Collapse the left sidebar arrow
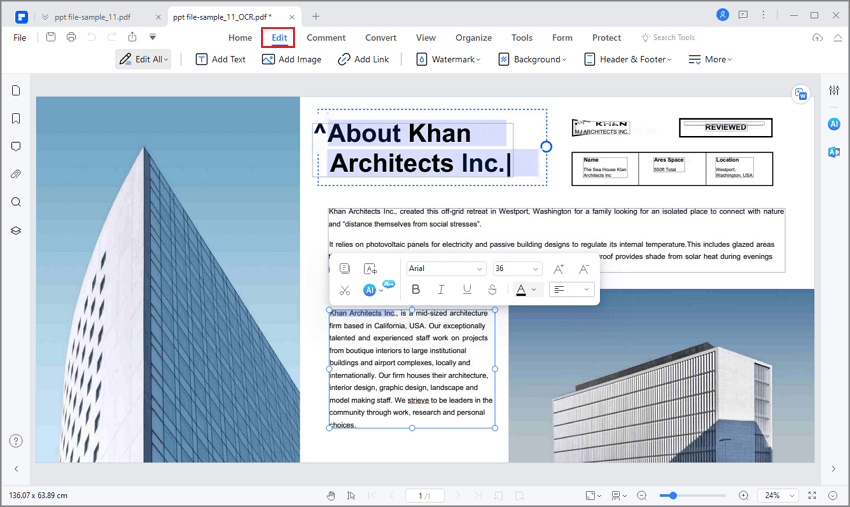 (x=16, y=469)
